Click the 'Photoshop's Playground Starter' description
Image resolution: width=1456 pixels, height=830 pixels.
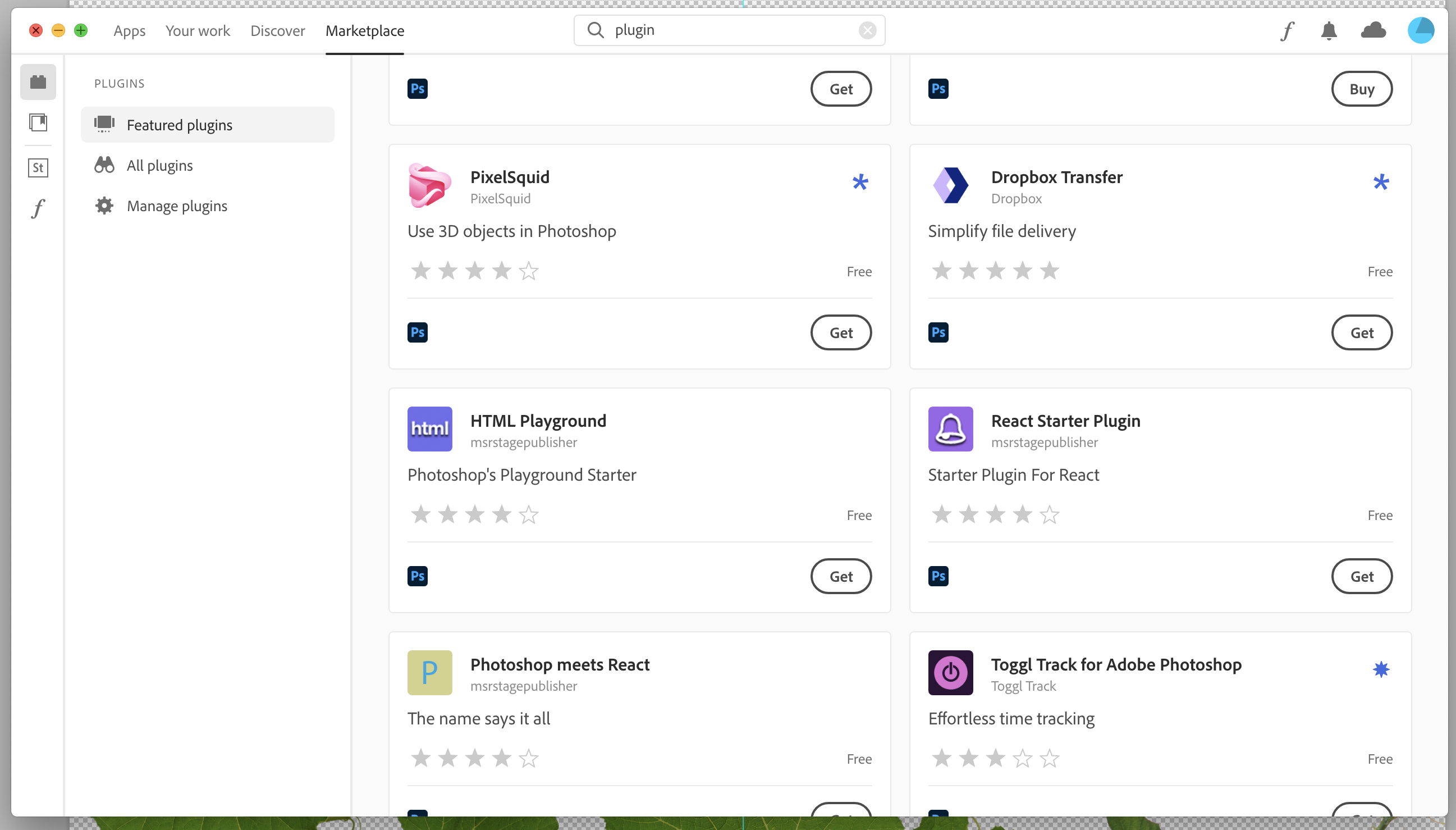(x=522, y=475)
